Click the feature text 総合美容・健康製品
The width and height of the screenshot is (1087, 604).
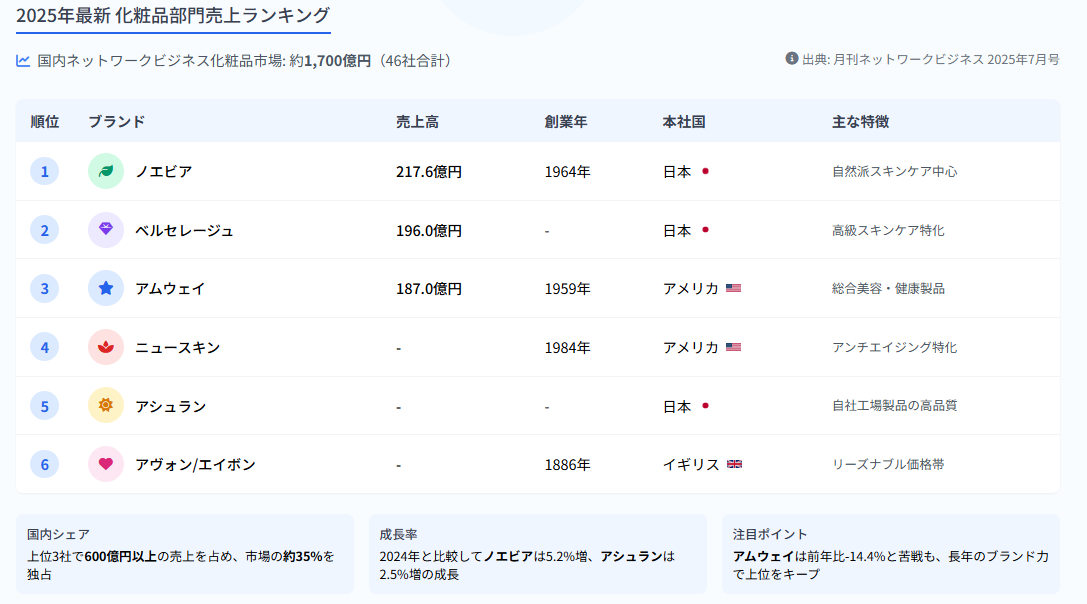click(888, 288)
